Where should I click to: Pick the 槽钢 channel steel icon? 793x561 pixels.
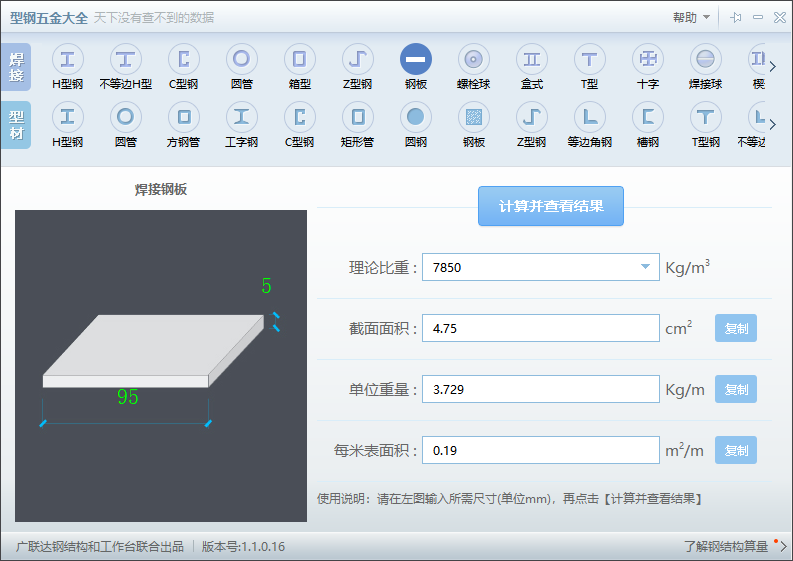(648, 117)
